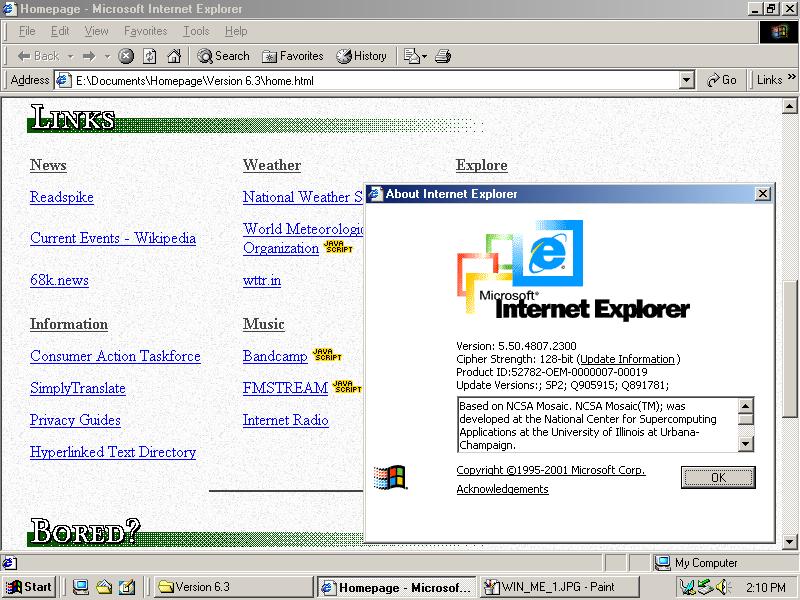Click the third quick launch icon
Screen dimensions: 800x600
[x=127, y=587]
